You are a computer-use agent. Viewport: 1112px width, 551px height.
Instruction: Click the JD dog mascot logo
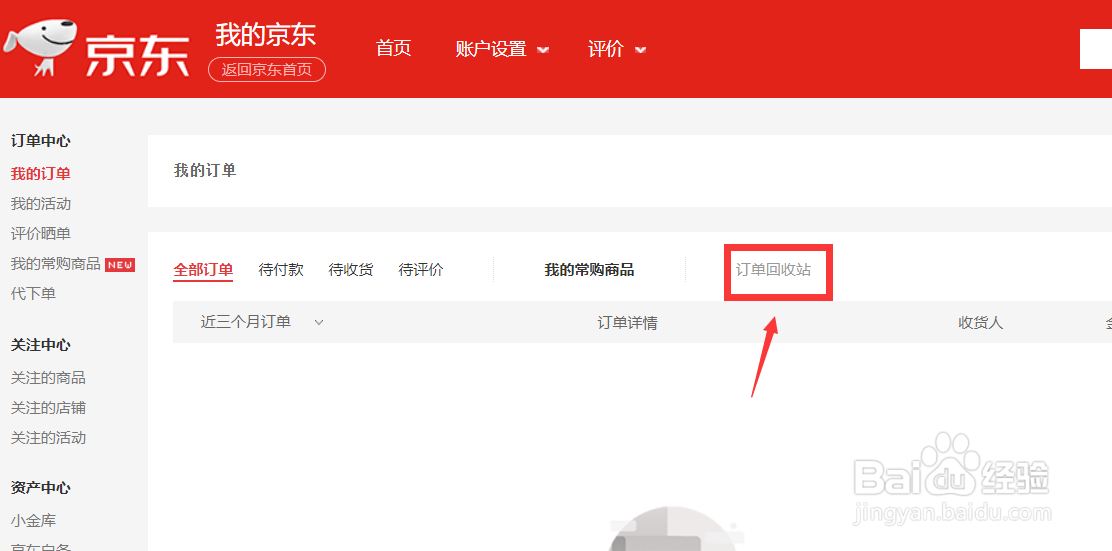point(41,47)
